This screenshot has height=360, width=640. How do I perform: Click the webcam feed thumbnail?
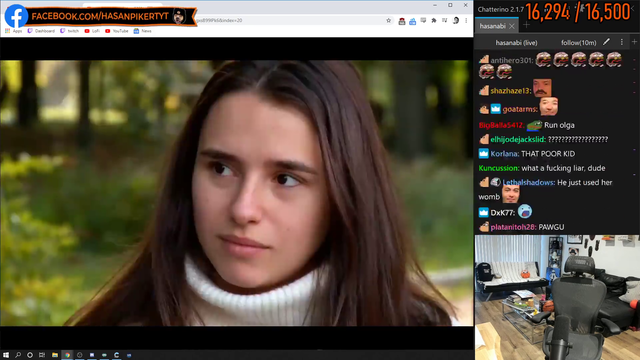[x=557, y=297]
